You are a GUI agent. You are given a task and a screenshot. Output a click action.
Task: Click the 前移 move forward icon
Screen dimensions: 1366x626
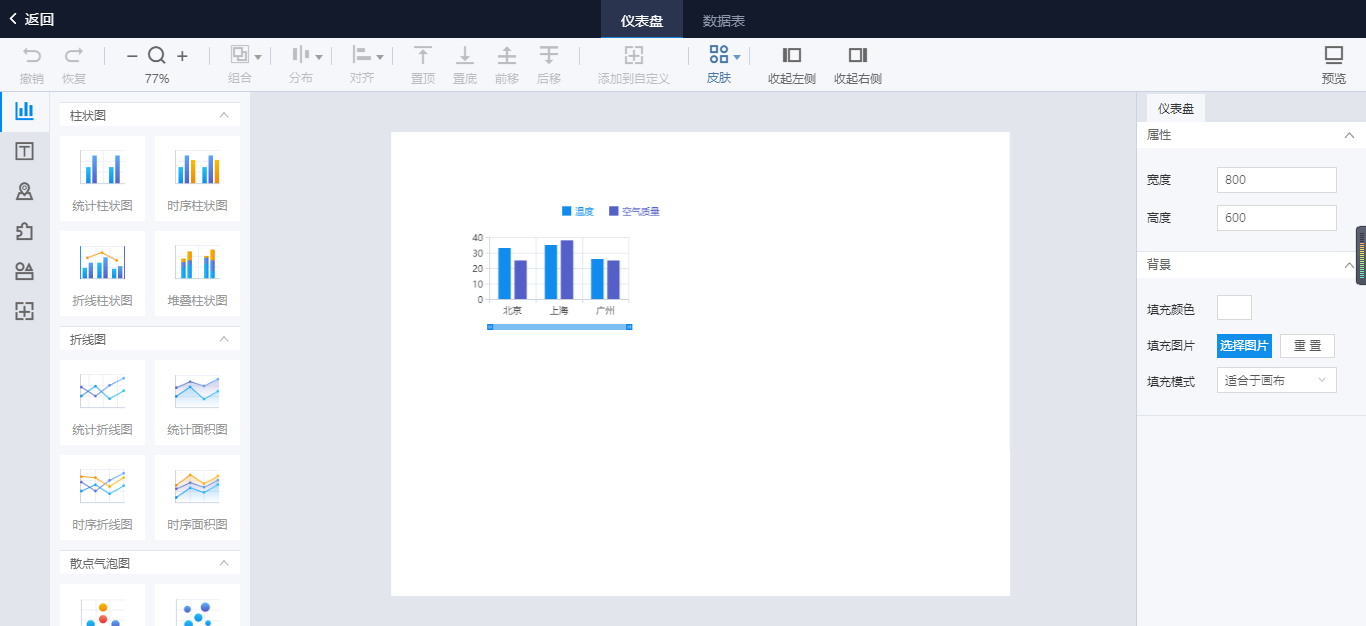(507, 55)
